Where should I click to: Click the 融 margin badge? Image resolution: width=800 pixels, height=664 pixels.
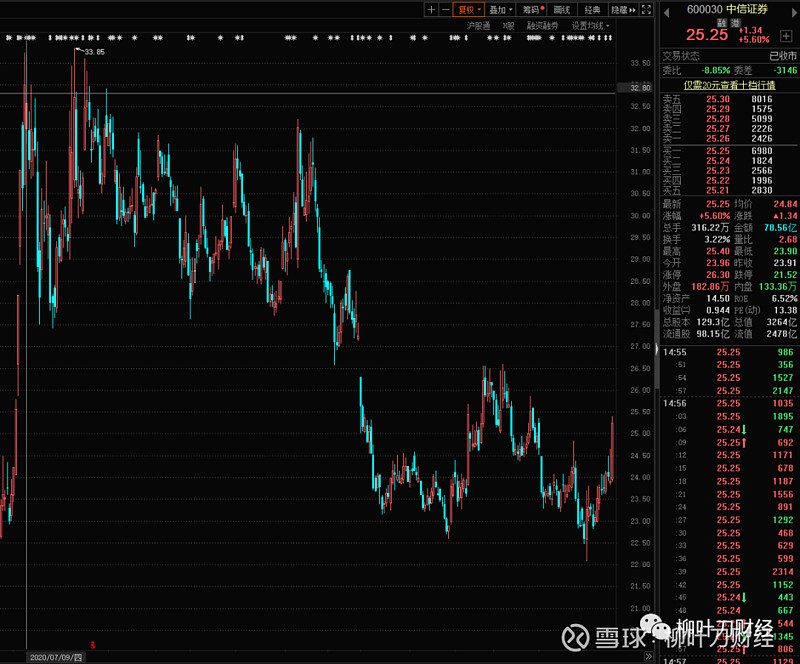721,22
